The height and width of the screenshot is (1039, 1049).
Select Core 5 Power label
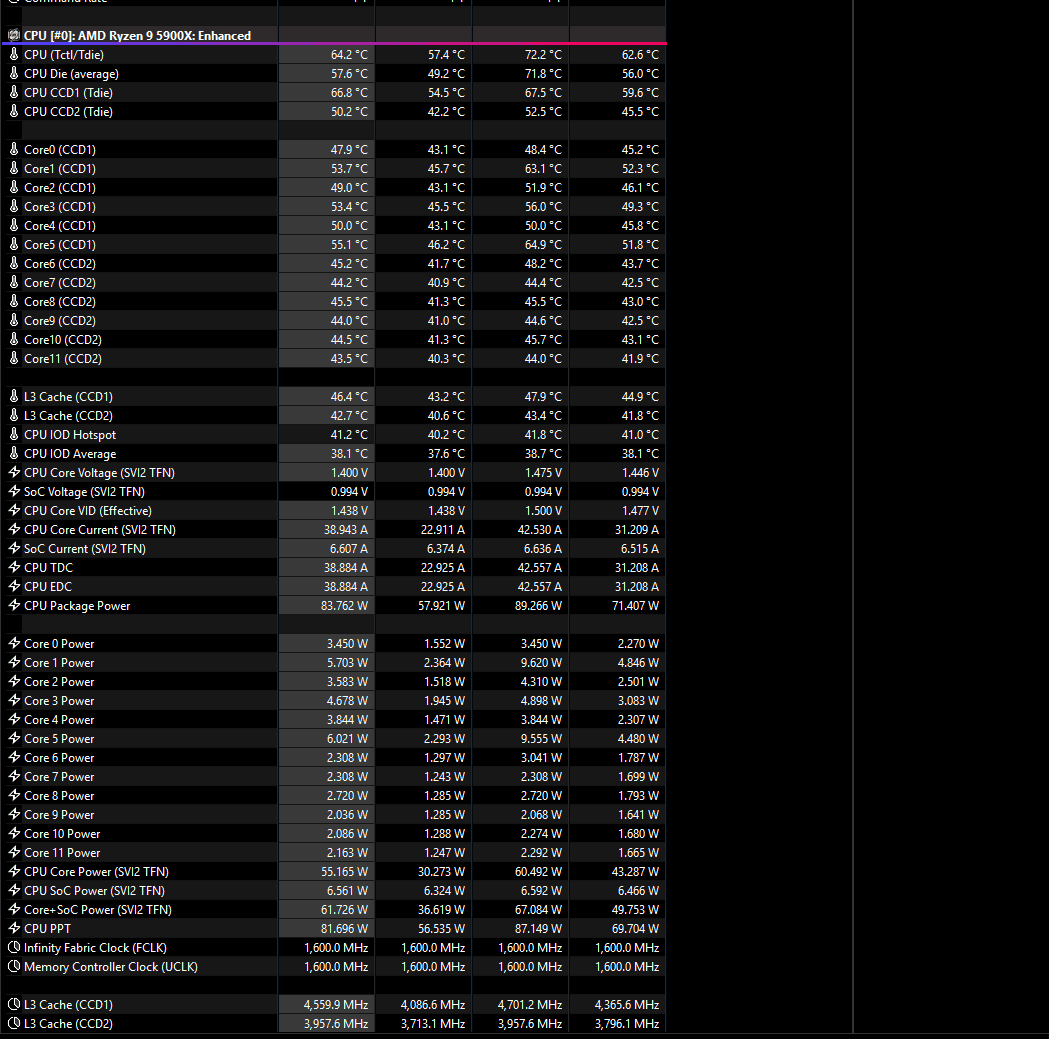[59, 739]
